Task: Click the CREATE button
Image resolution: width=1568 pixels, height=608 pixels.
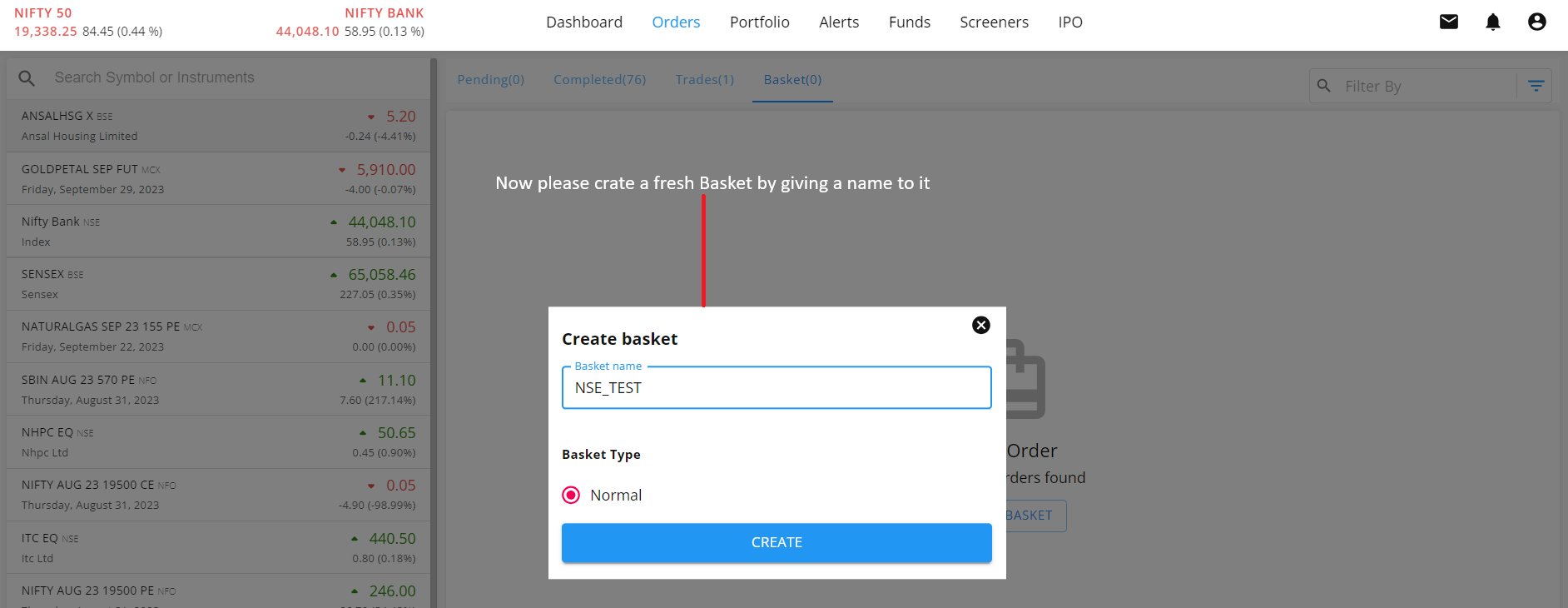Action: click(x=776, y=542)
